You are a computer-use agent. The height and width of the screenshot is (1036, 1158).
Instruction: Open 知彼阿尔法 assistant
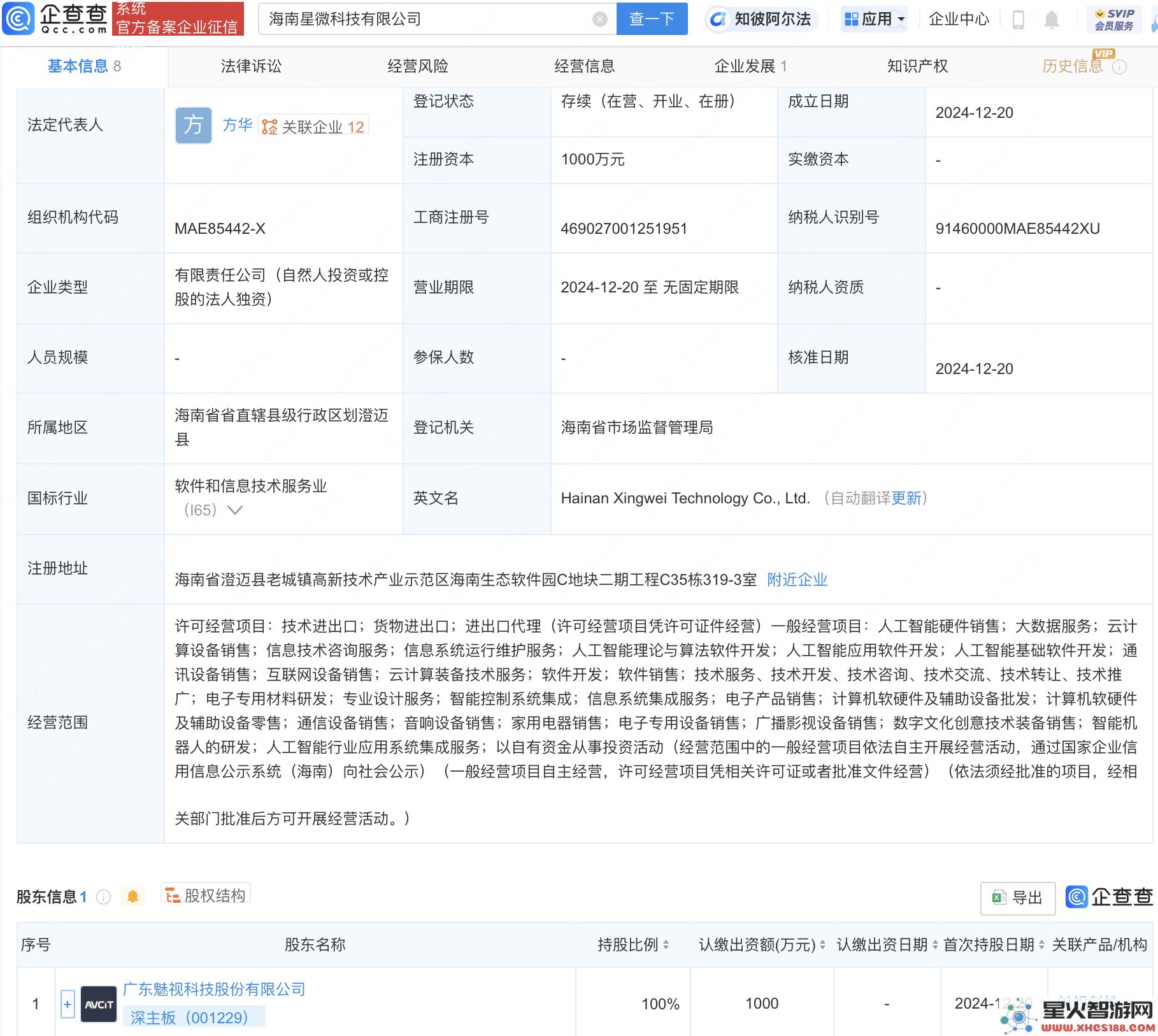click(761, 19)
